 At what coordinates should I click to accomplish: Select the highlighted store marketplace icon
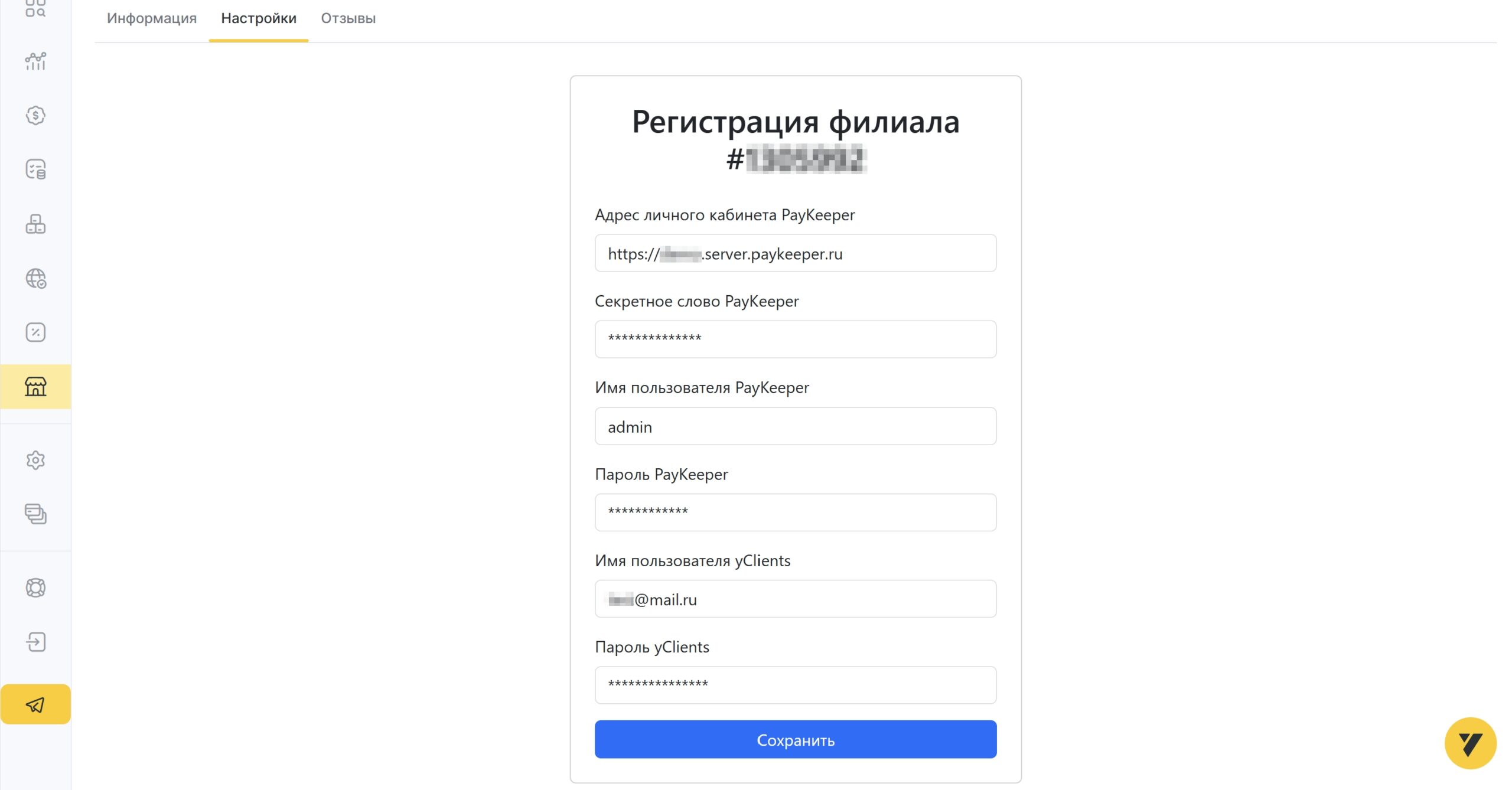[35, 387]
